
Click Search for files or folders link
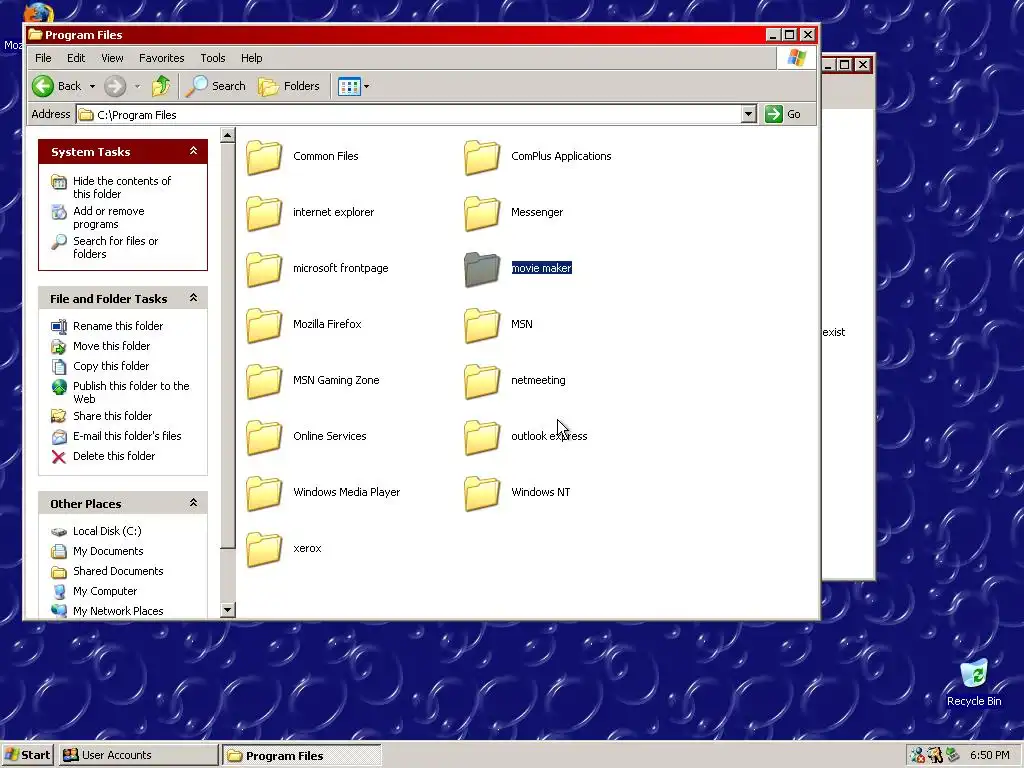coord(116,248)
